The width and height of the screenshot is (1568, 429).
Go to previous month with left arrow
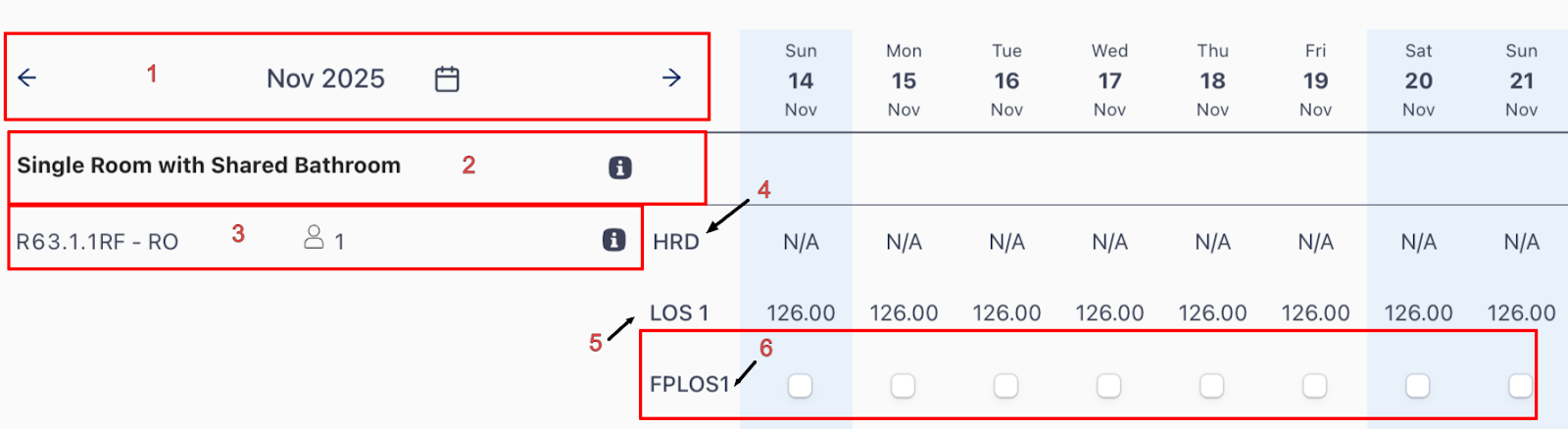[27, 78]
